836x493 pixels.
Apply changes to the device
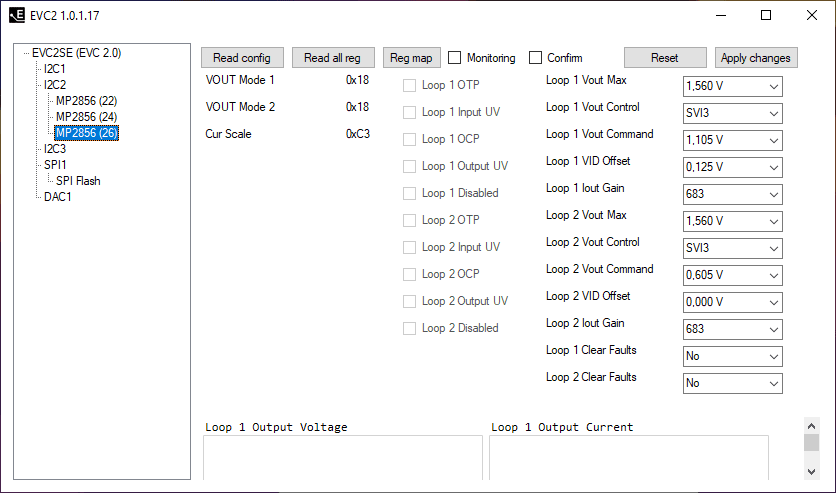pos(755,58)
